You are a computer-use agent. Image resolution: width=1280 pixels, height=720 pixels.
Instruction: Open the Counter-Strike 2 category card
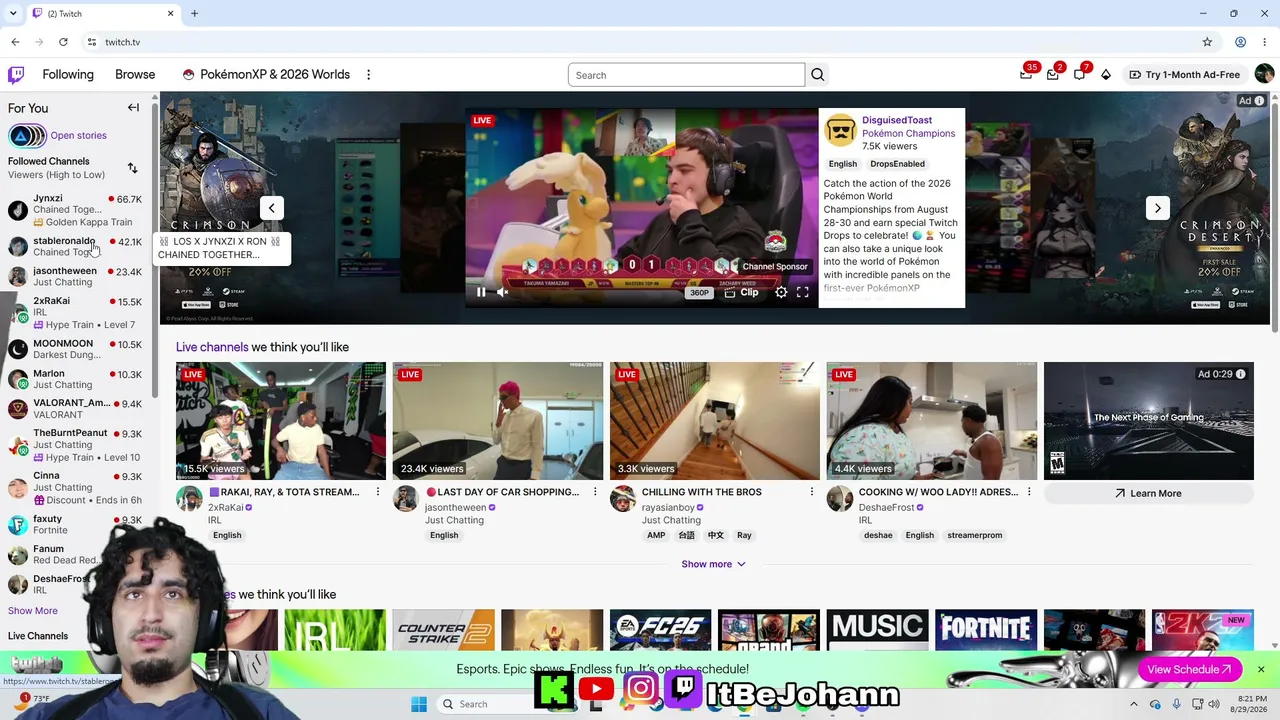click(x=444, y=630)
